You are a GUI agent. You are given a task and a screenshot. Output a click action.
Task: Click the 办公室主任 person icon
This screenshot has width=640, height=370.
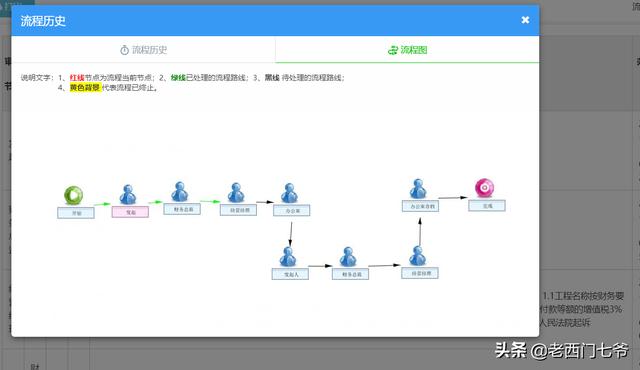(418, 189)
